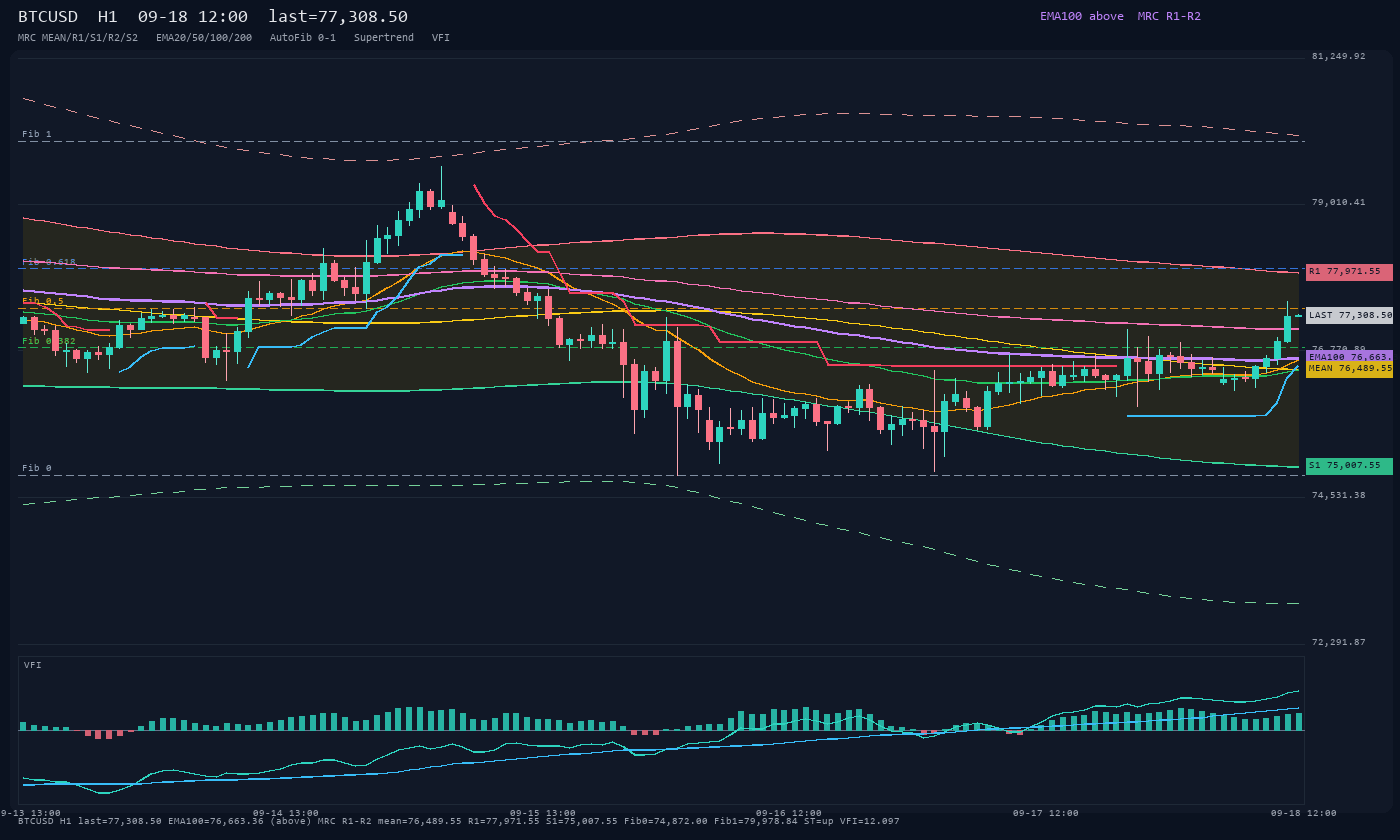Select the H1 timeframe label in title
The height and width of the screenshot is (840, 1400).
click(x=108, y=17)
